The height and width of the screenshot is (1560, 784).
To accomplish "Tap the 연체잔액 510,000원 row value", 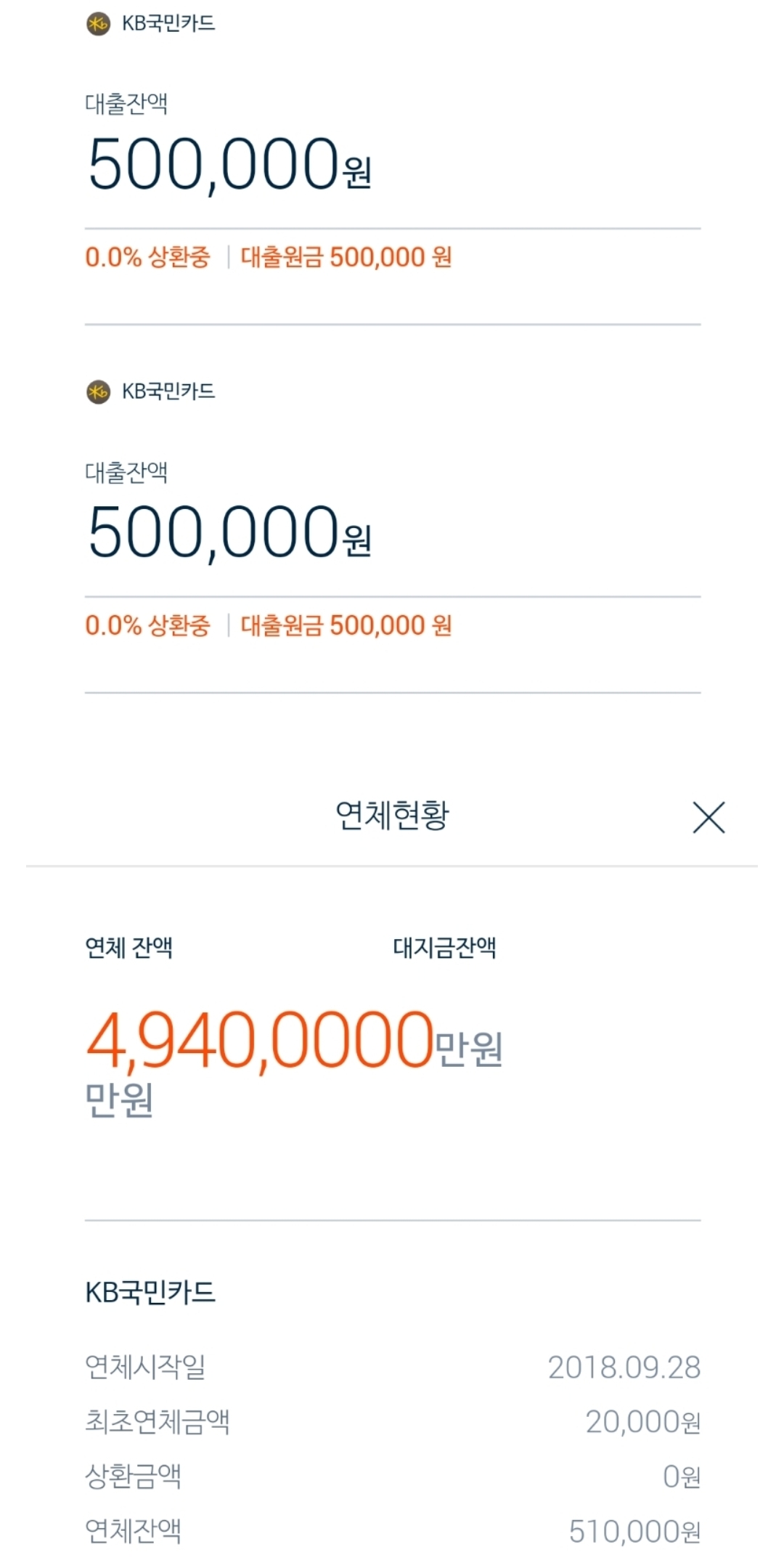I will tap(635, 1532).
